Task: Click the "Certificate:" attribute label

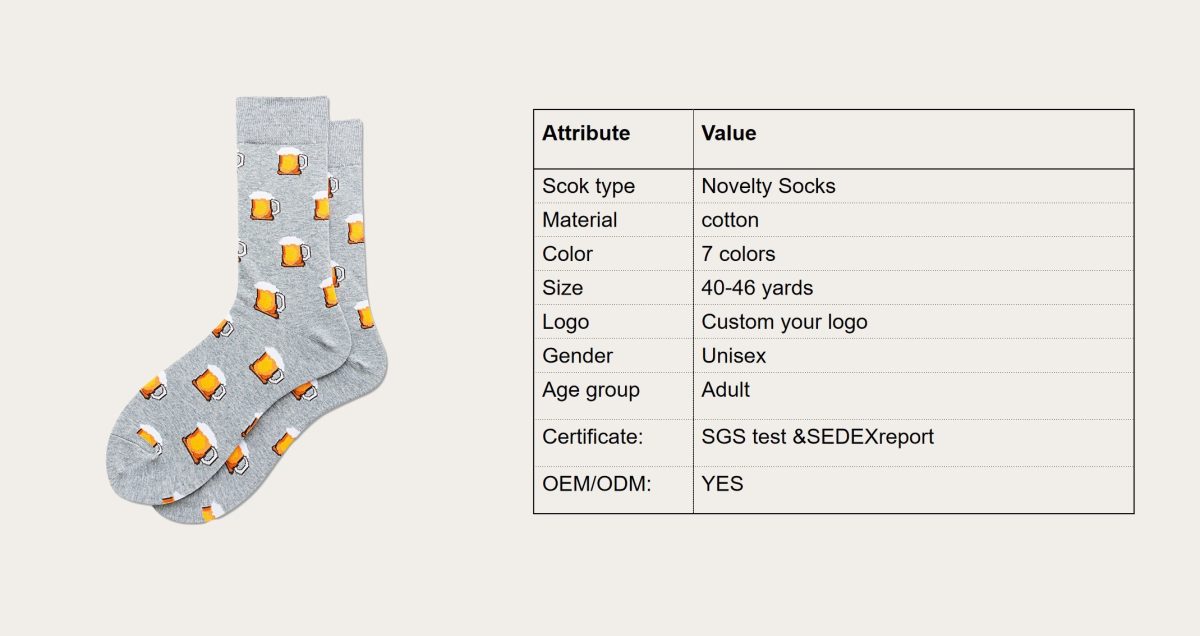Action: click(593, 437)
